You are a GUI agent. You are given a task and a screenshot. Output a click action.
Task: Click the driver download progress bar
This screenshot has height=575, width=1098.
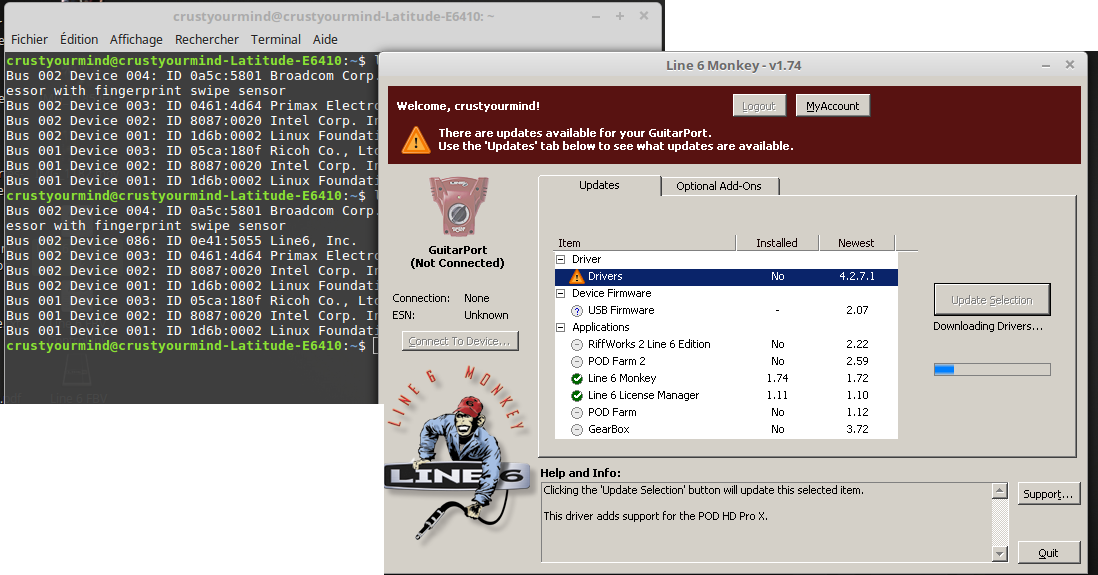point(992,369)
